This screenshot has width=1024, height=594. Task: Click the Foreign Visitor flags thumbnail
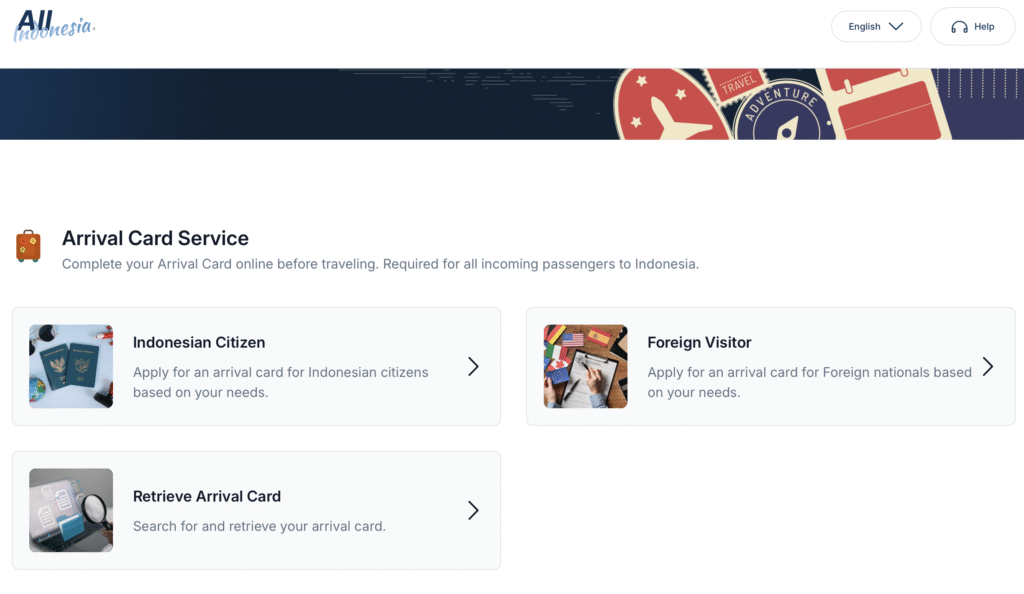point(585,366)
